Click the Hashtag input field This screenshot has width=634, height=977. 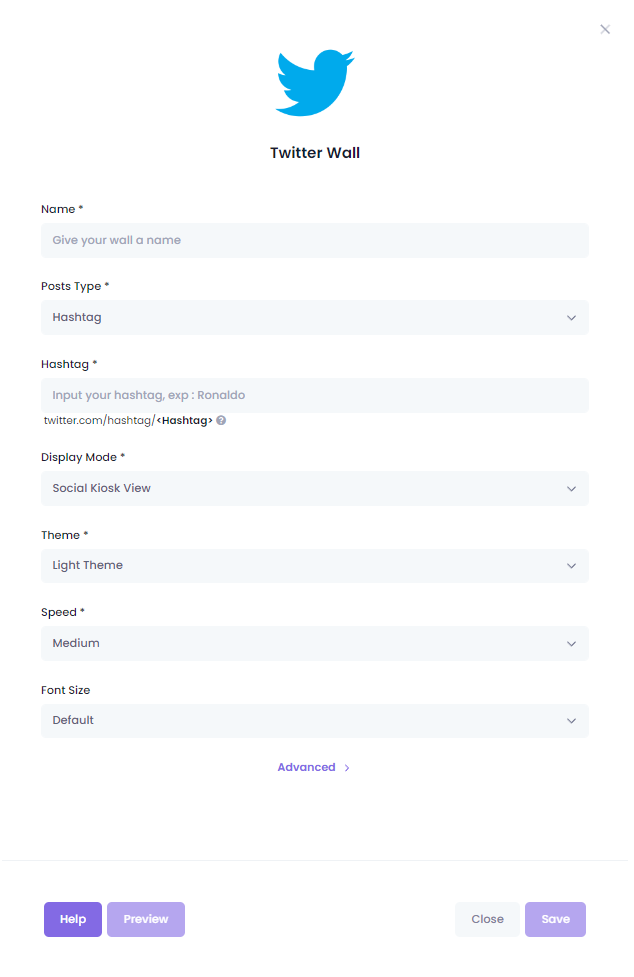315,396
